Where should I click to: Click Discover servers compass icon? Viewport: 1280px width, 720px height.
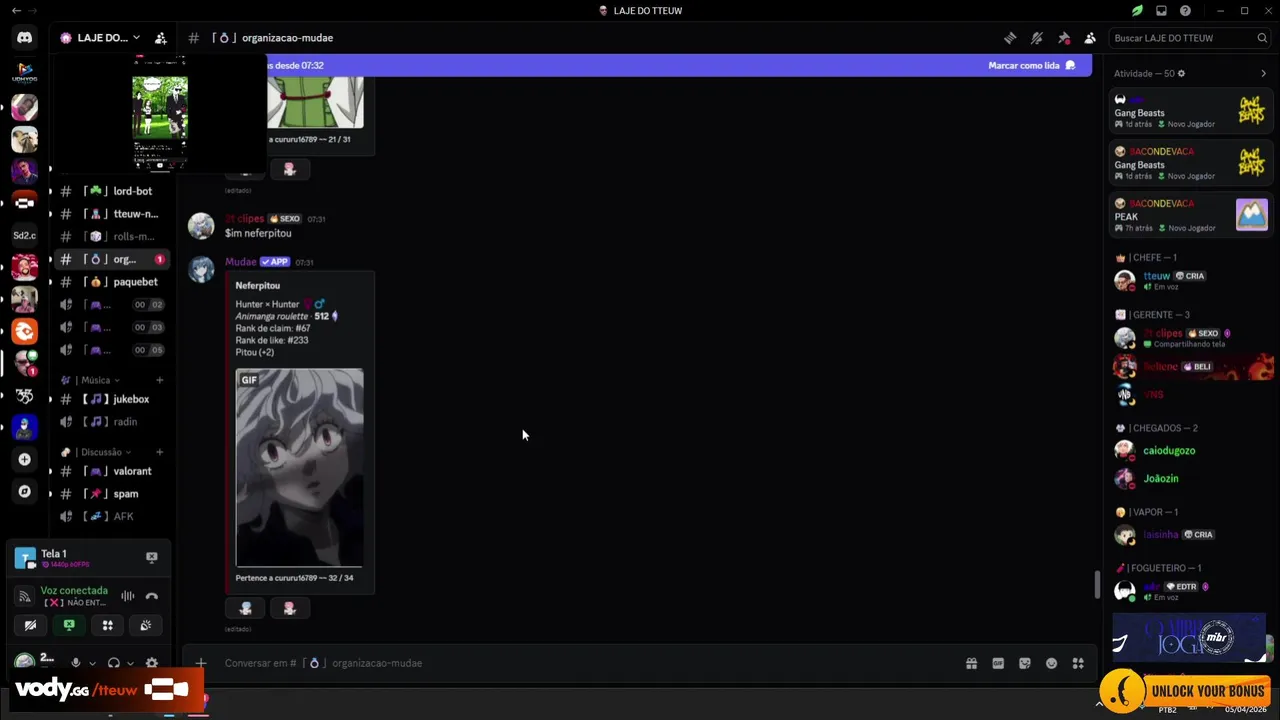[25, 492]
